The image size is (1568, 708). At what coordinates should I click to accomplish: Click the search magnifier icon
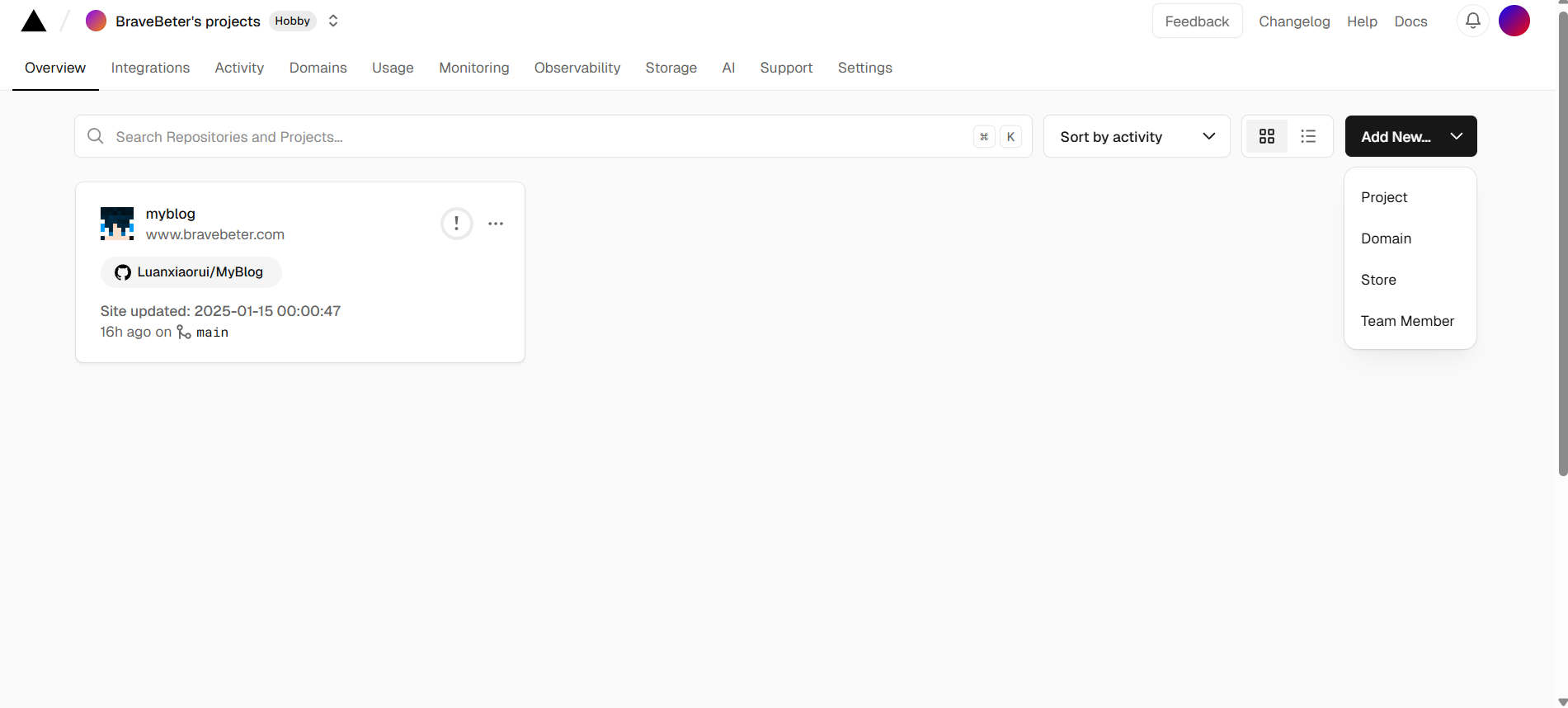(96, 136)
